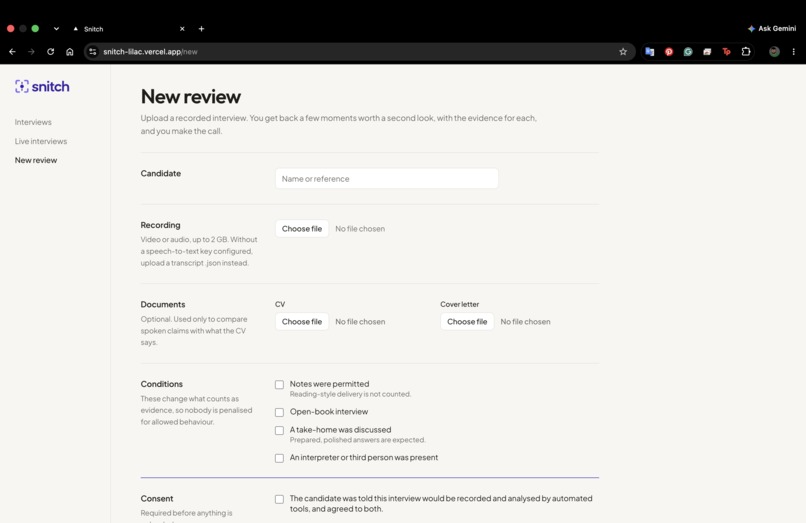Screen dimensions: 806x523
Task: Click 'Prepared, polished answers are expected.' text
Action: 357,440
